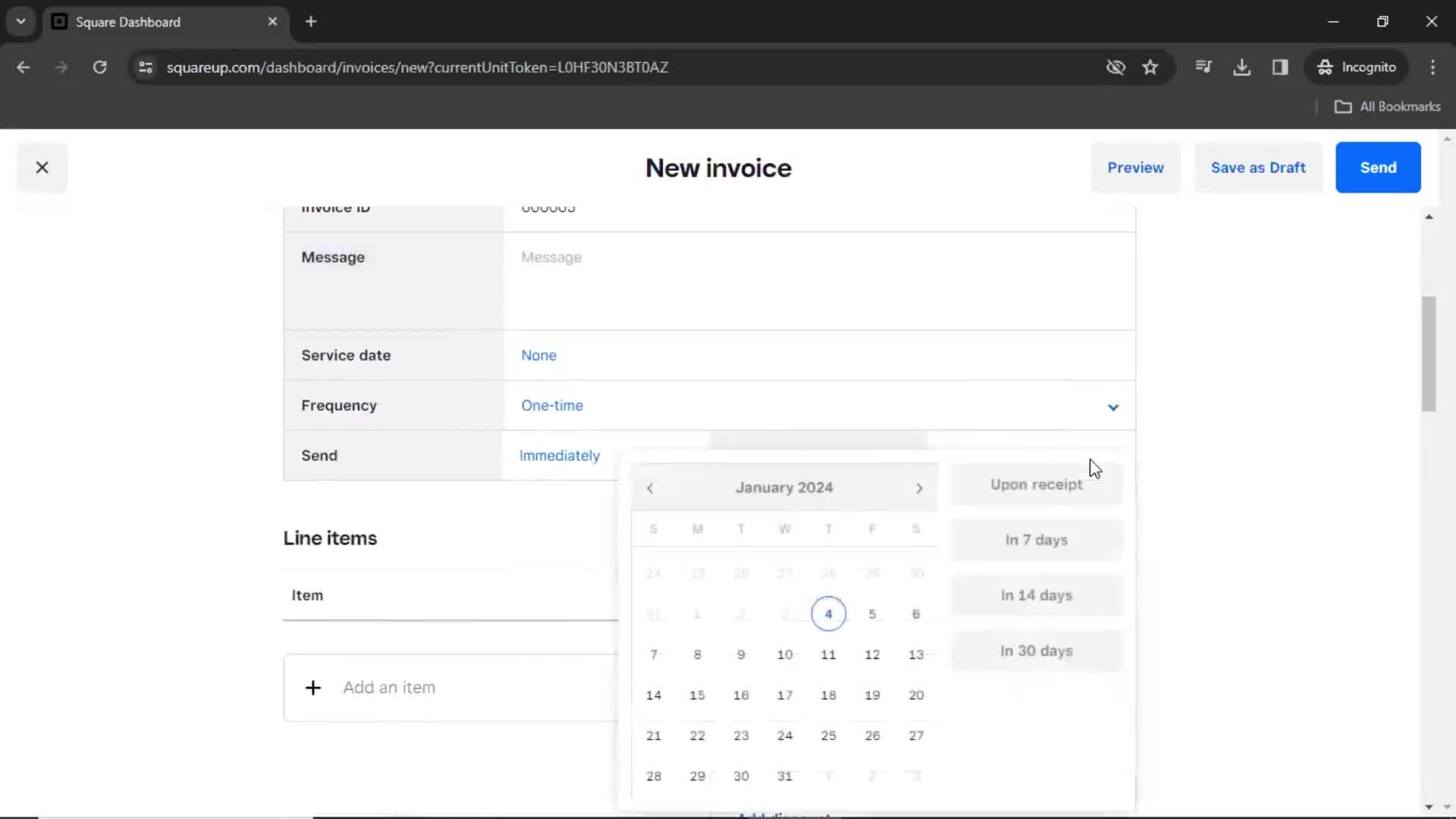Image resolution: width=1456 pixels, height=819 pixels.
Task: Select 'In 14 days' payment option
Action: pyautogui.click(x=1036, y=595)
